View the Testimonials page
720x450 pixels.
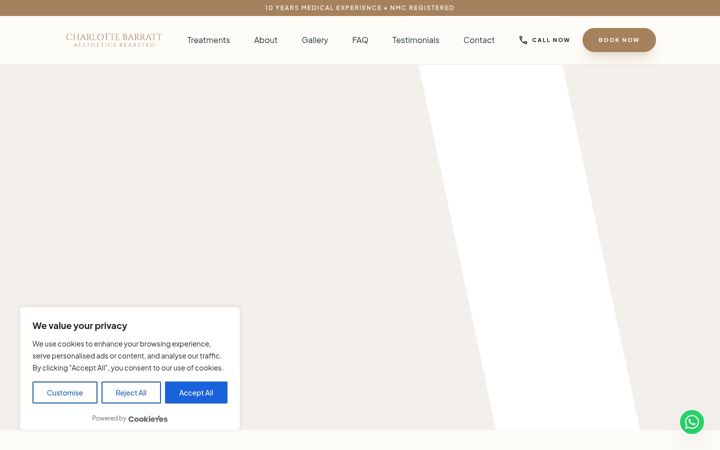click(x=416, y=40)
